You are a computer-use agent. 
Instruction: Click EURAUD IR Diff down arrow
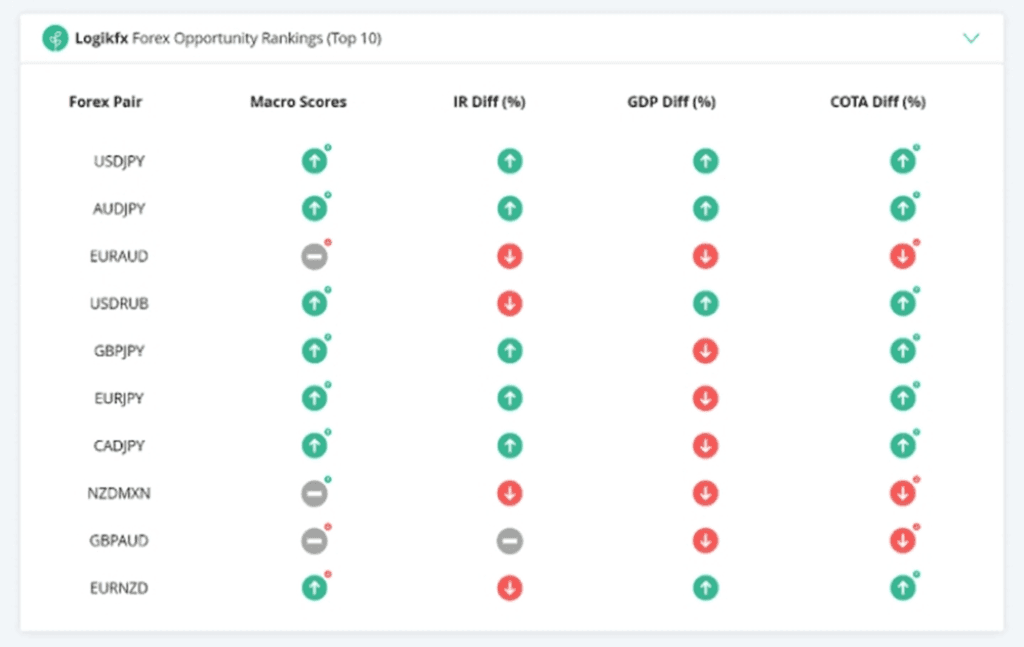pyautogui.click(x=510, y=256)
